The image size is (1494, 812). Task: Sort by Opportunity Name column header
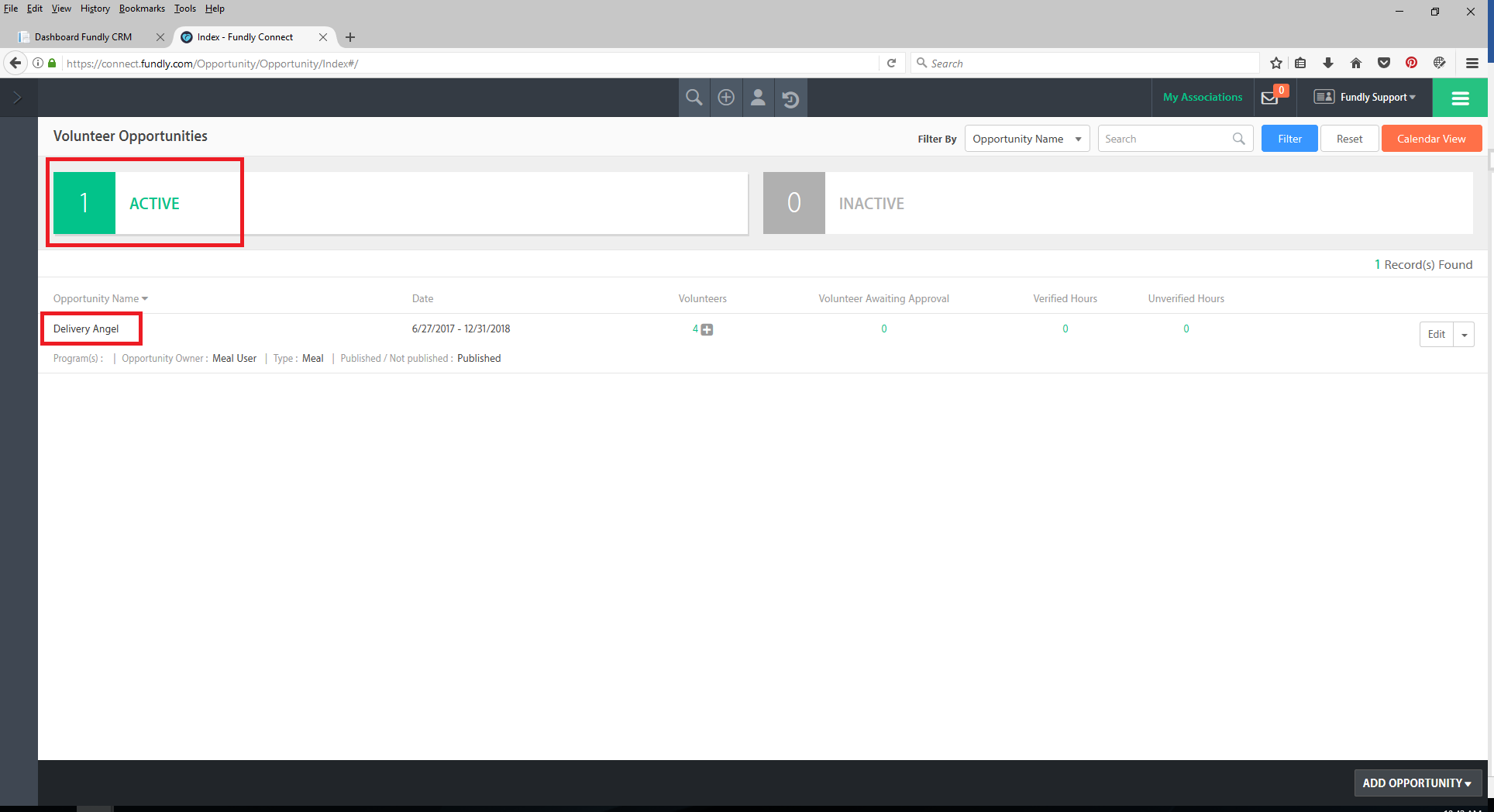click(x=100, y=299)
